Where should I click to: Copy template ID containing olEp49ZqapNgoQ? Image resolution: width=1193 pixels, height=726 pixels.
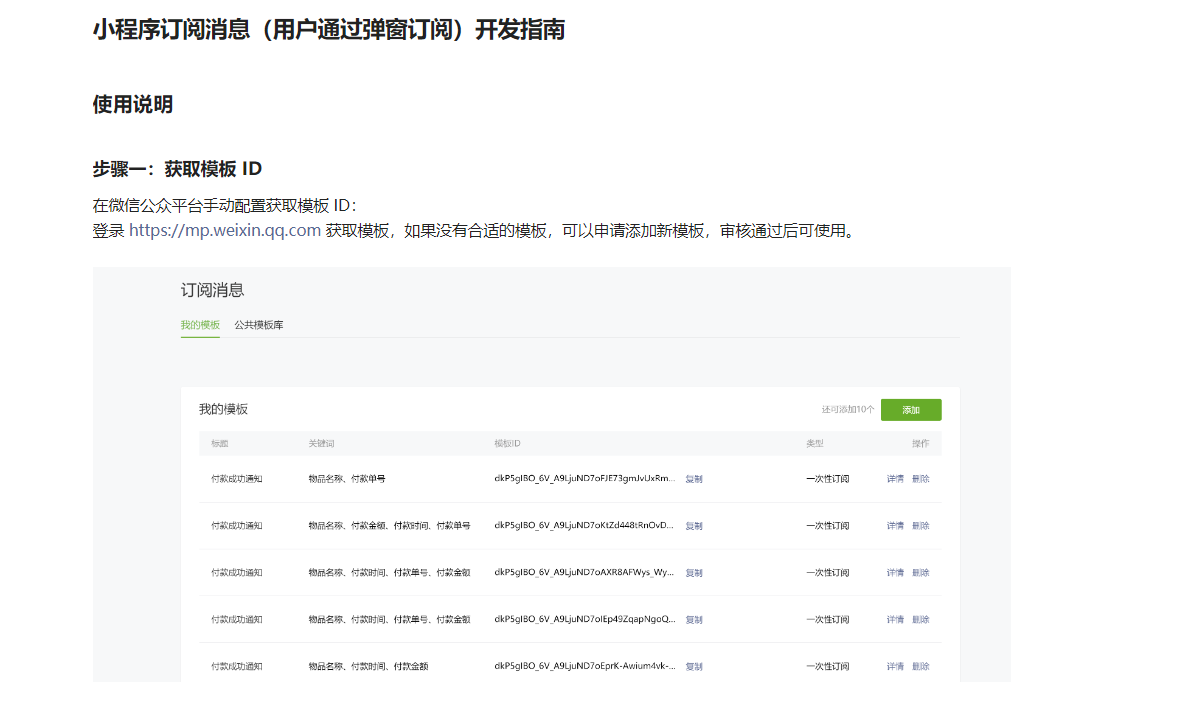pyautogui.click(x=694, y=619)
